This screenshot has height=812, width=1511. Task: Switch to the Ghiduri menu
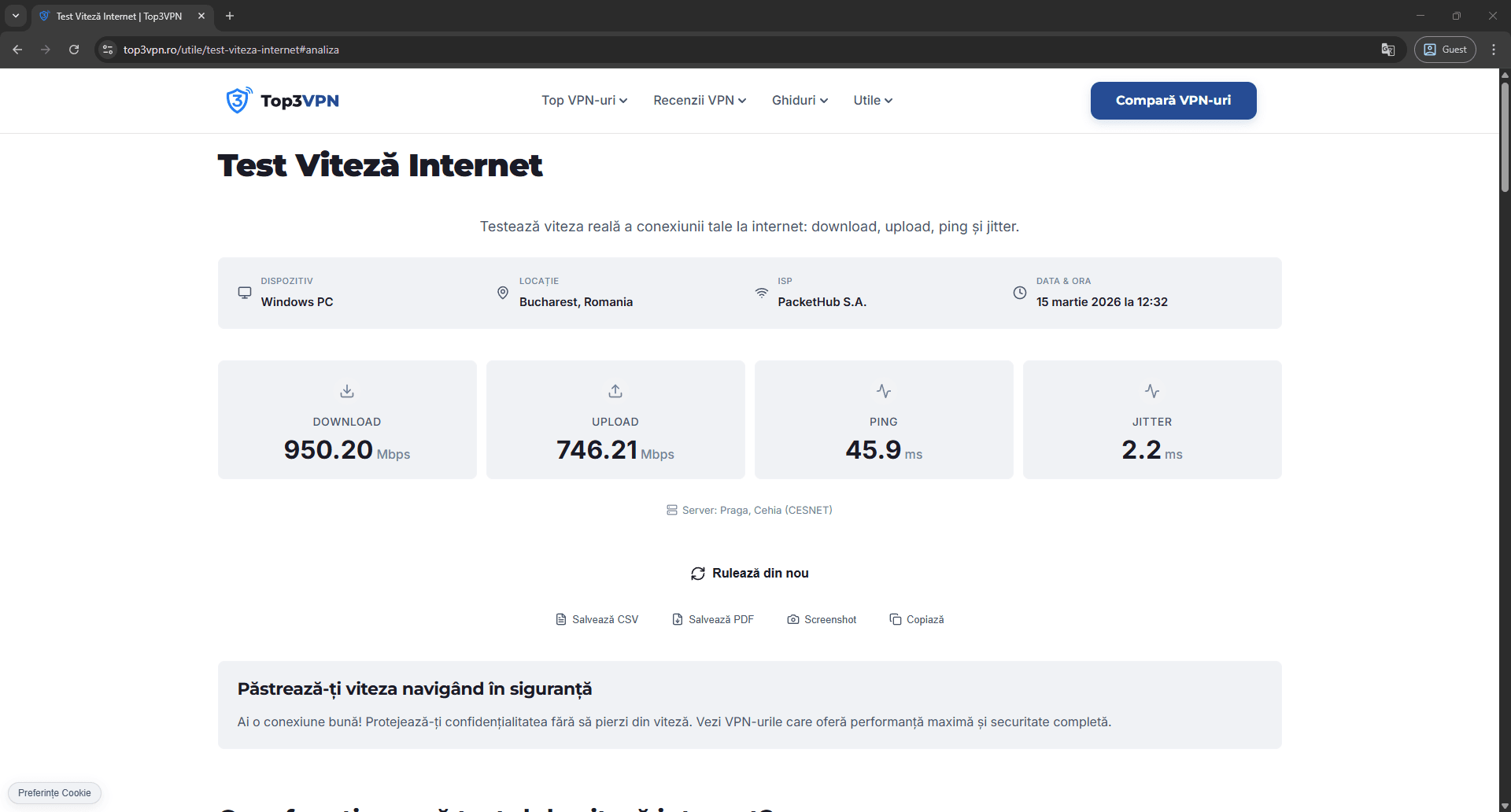(x=799, y=100)
